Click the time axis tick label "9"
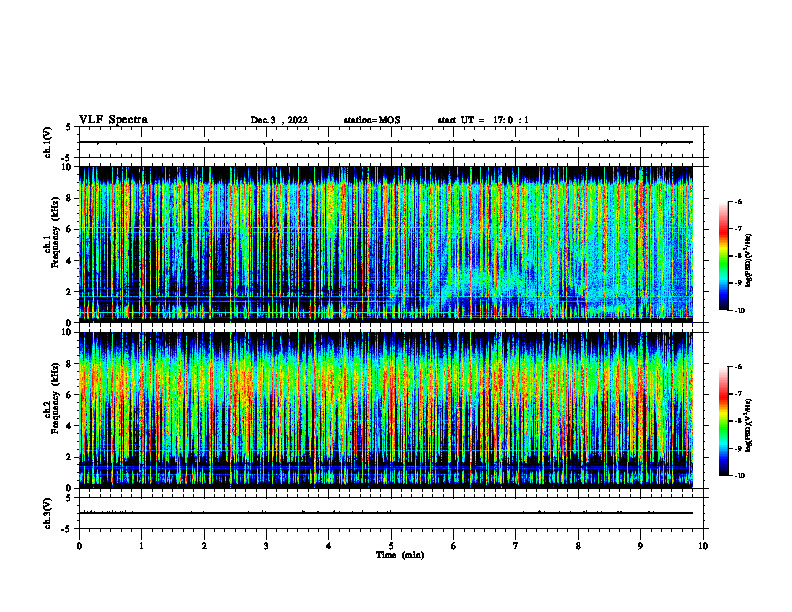This screenshot has width=792, height=612. click(x=640, y=546)
